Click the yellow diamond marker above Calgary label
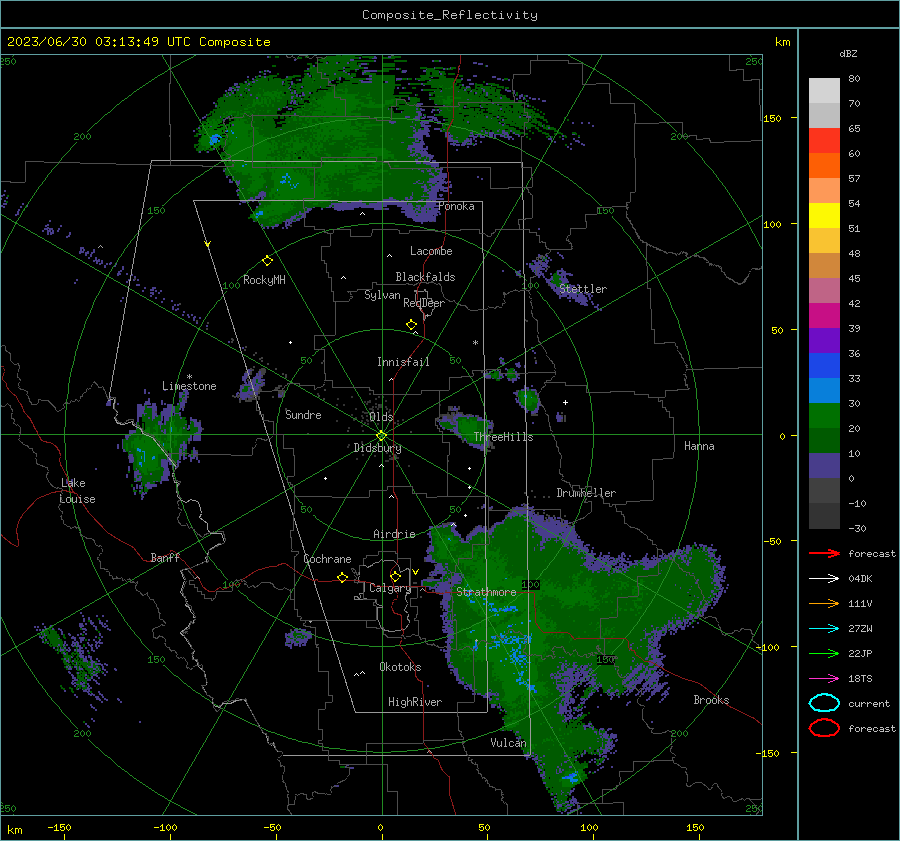Viewport: 900px width, 841px height. (395, 576)
